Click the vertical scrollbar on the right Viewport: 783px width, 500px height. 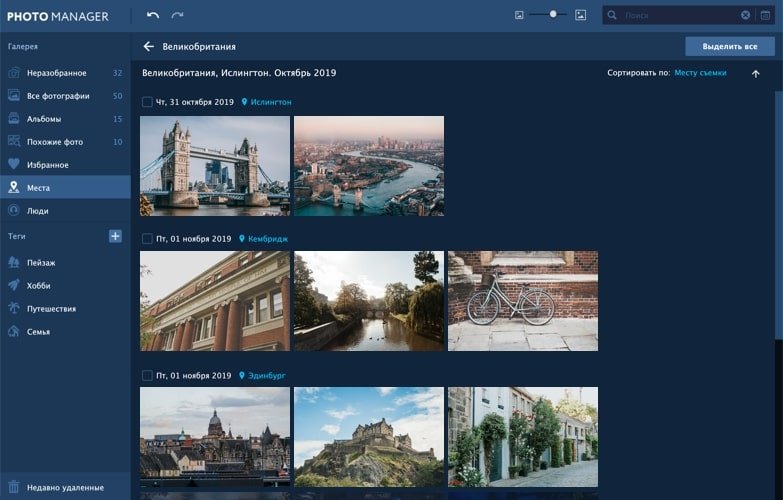pos(779,215)
